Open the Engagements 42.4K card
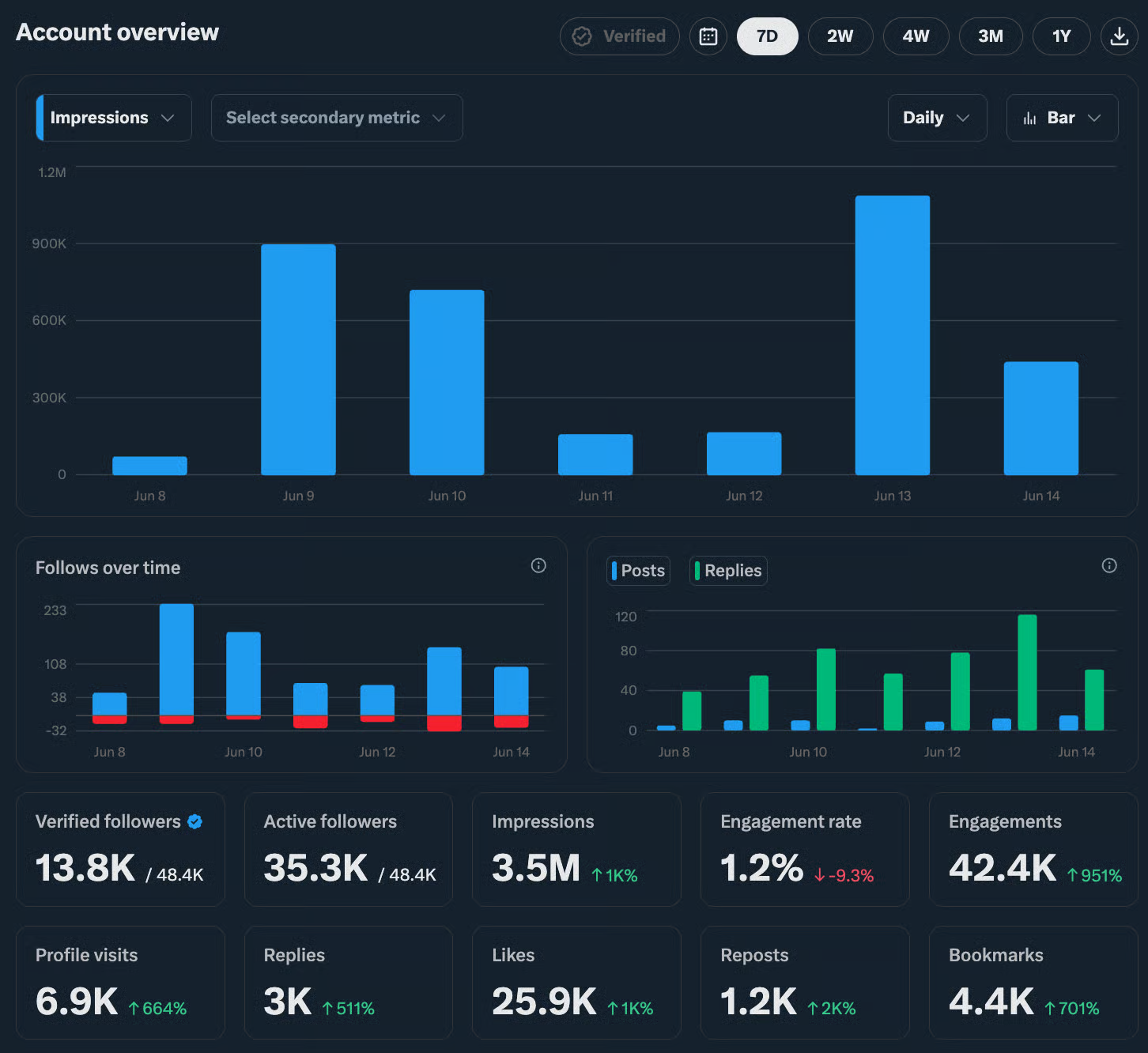 (1033, 849)
